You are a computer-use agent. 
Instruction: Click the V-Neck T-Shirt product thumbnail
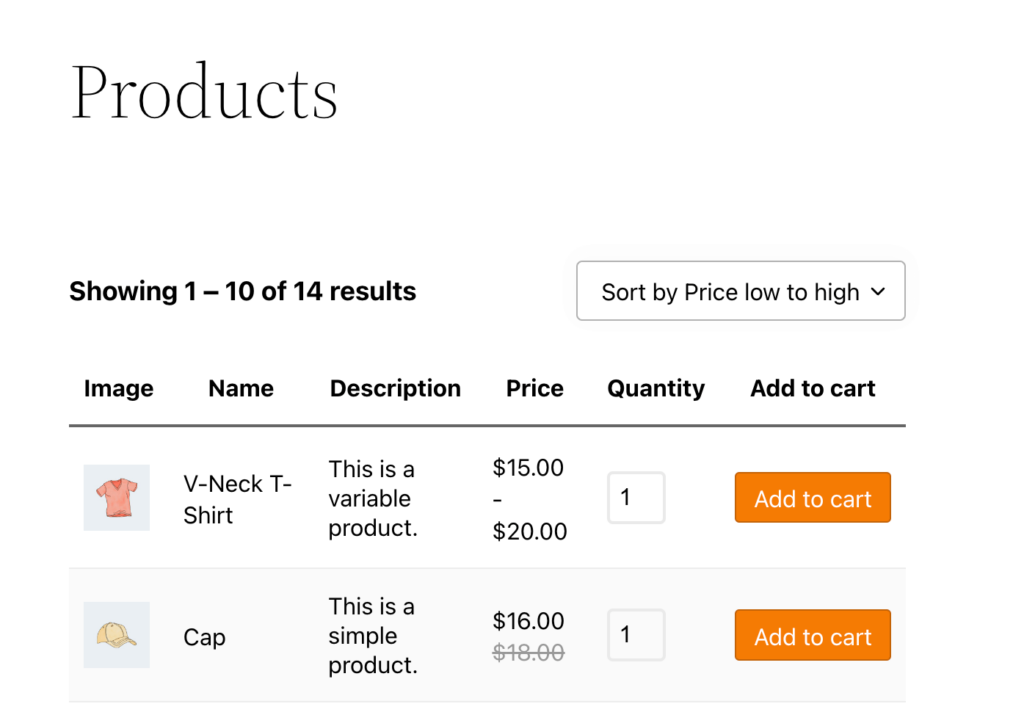(116, 497)
